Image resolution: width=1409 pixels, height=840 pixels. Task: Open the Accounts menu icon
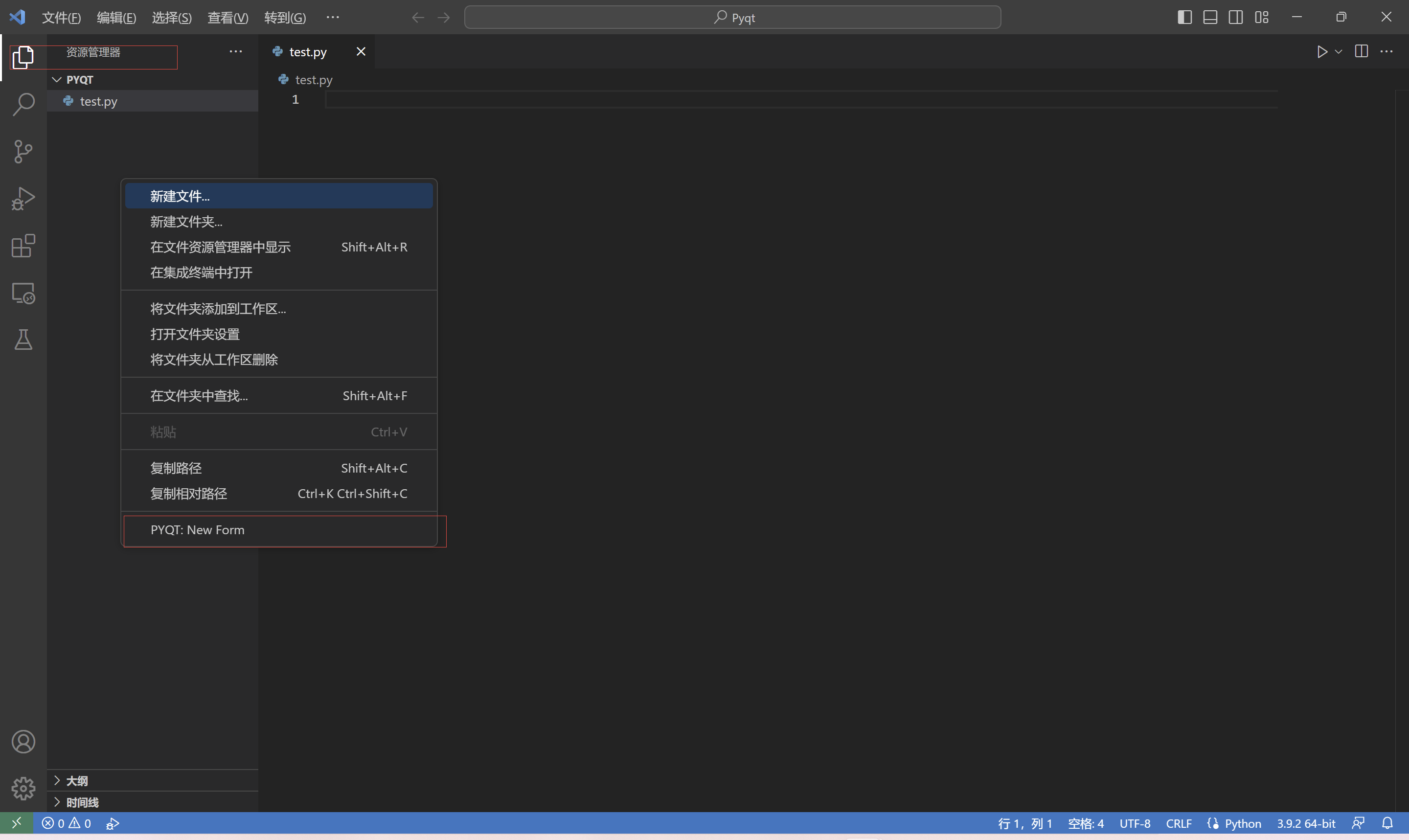pyautogui.click(x=23, y=742)
